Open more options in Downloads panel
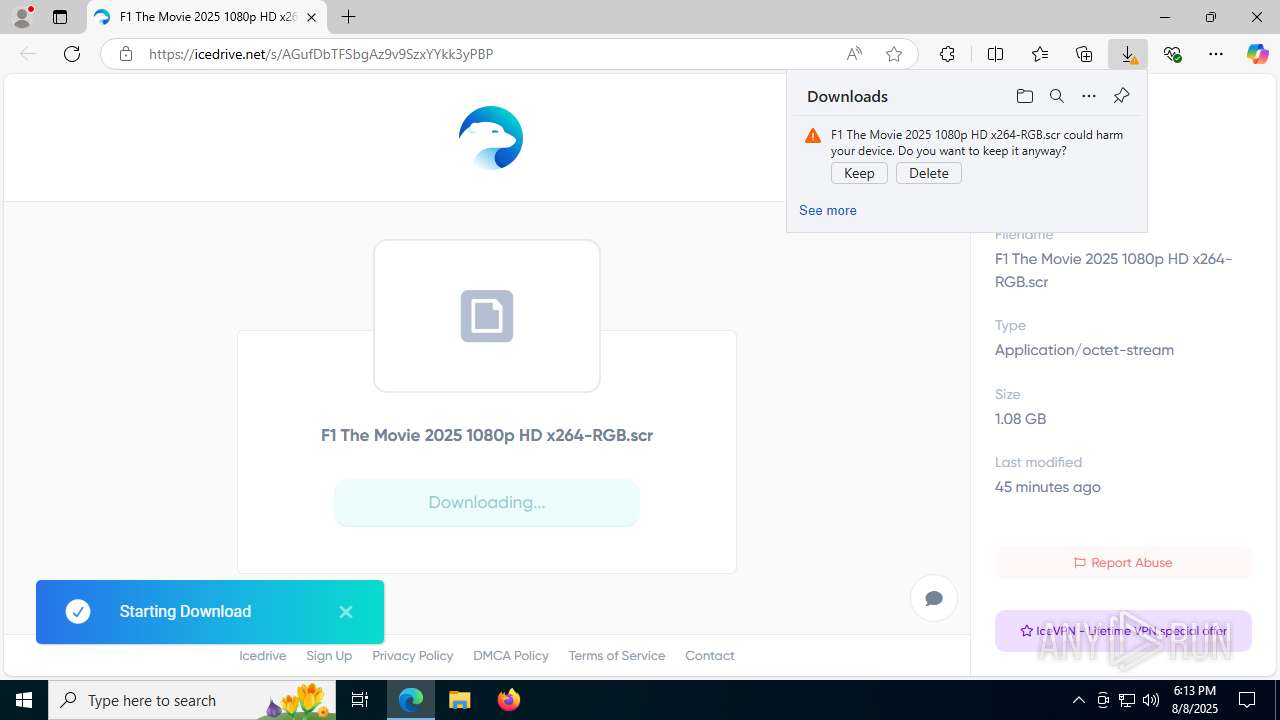The image size is (1280, 720). coord(1089,96)
